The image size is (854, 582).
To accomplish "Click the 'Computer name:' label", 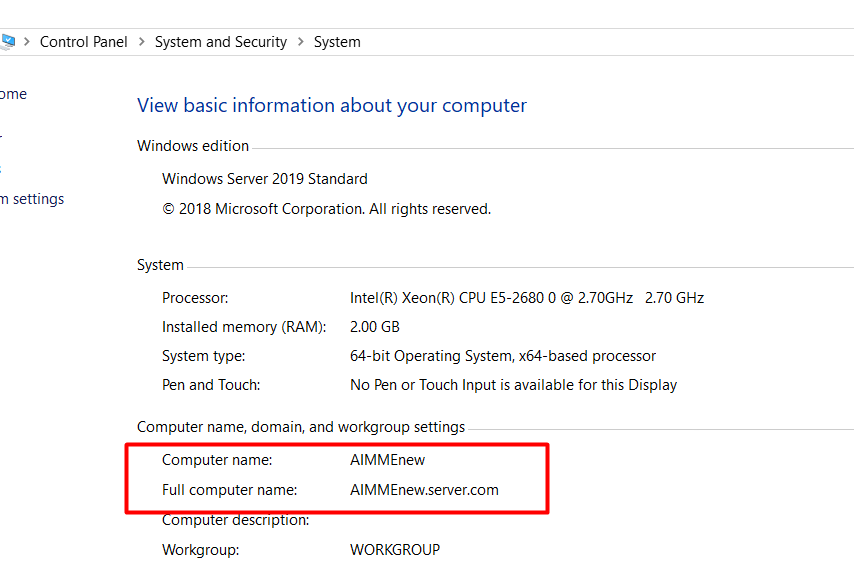I will pyautogui.click(x=217, y=460).
